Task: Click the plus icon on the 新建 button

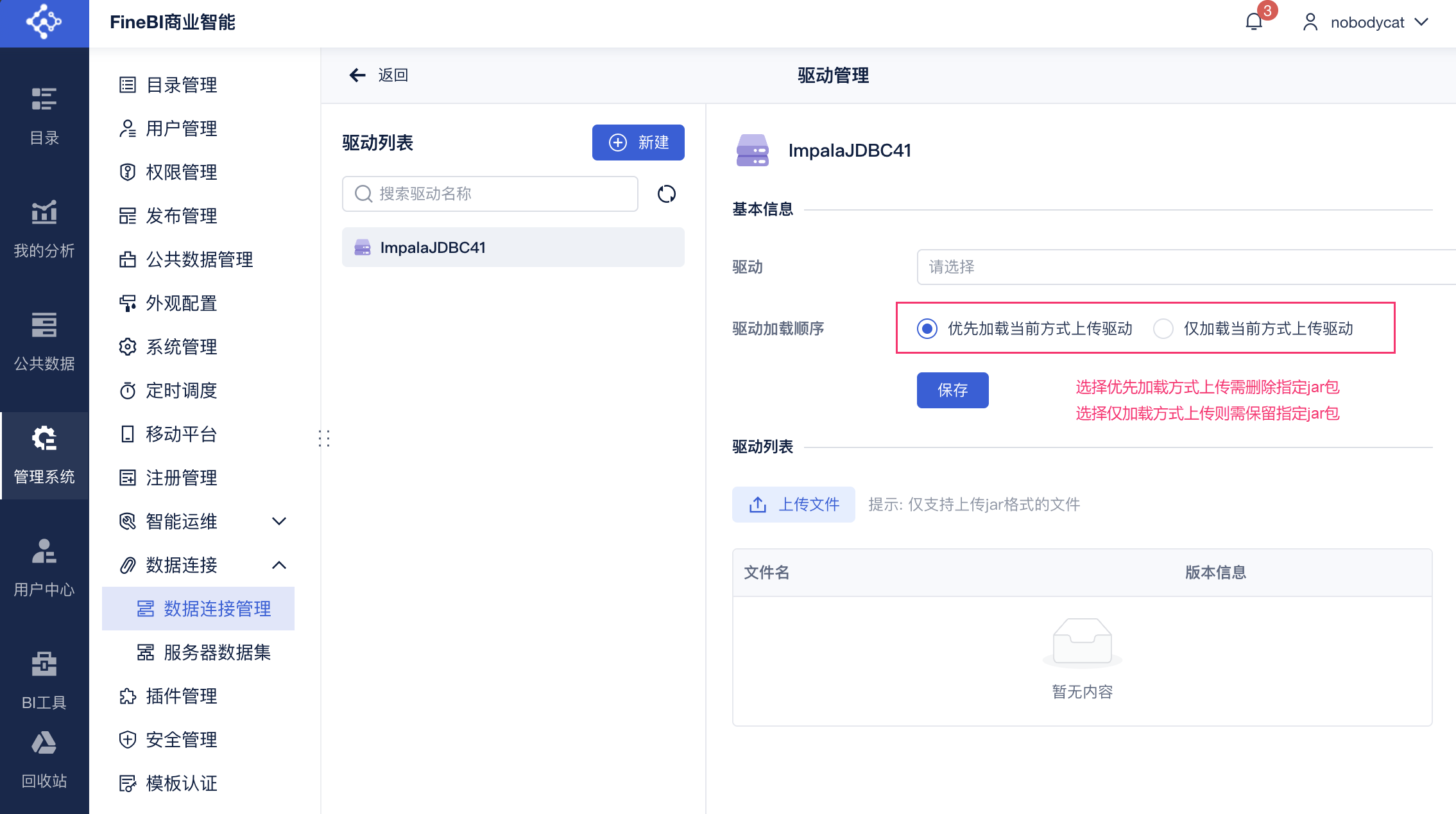Action: point(618,143)
